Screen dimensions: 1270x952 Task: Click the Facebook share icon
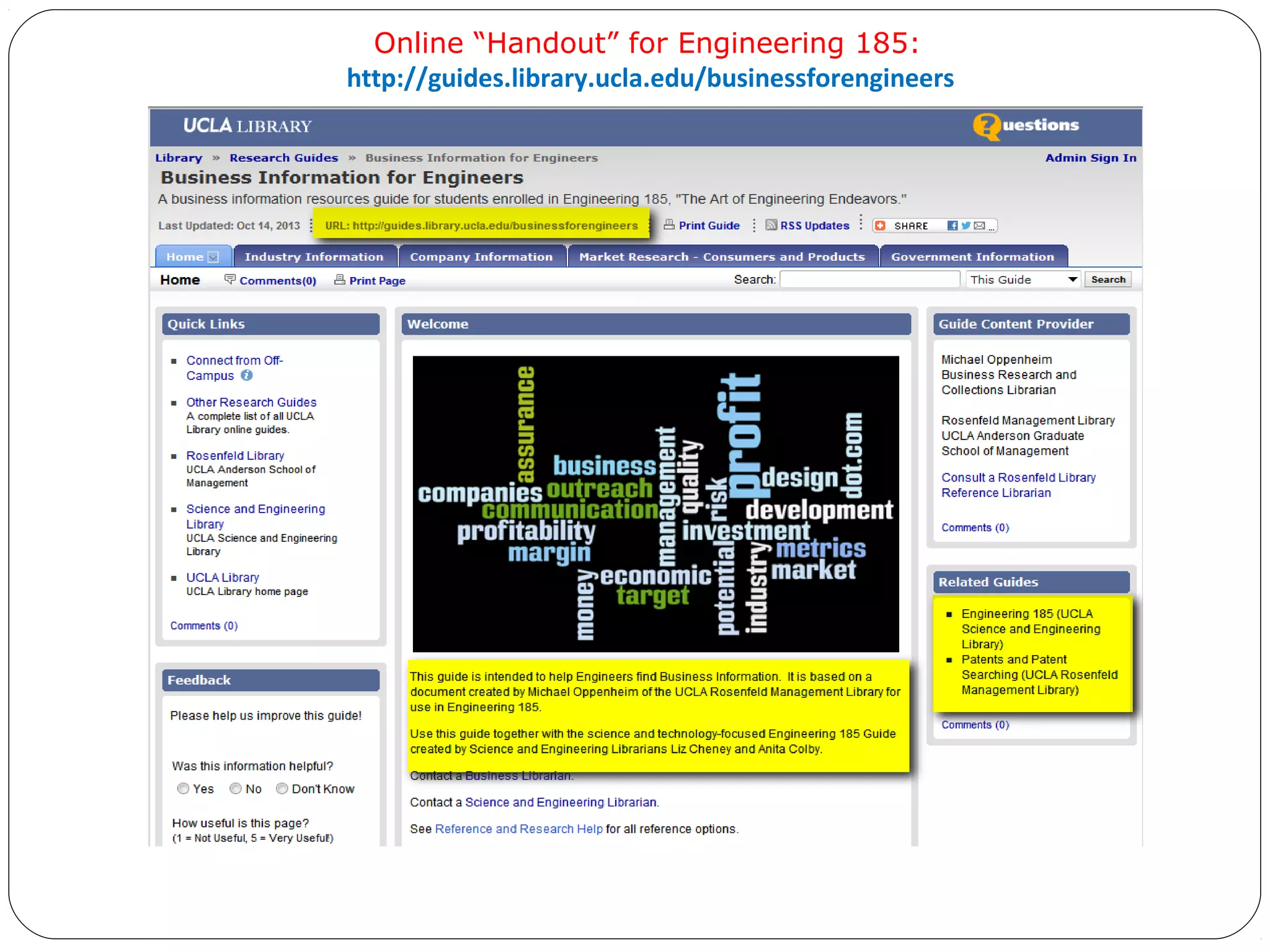pos(952,226)
